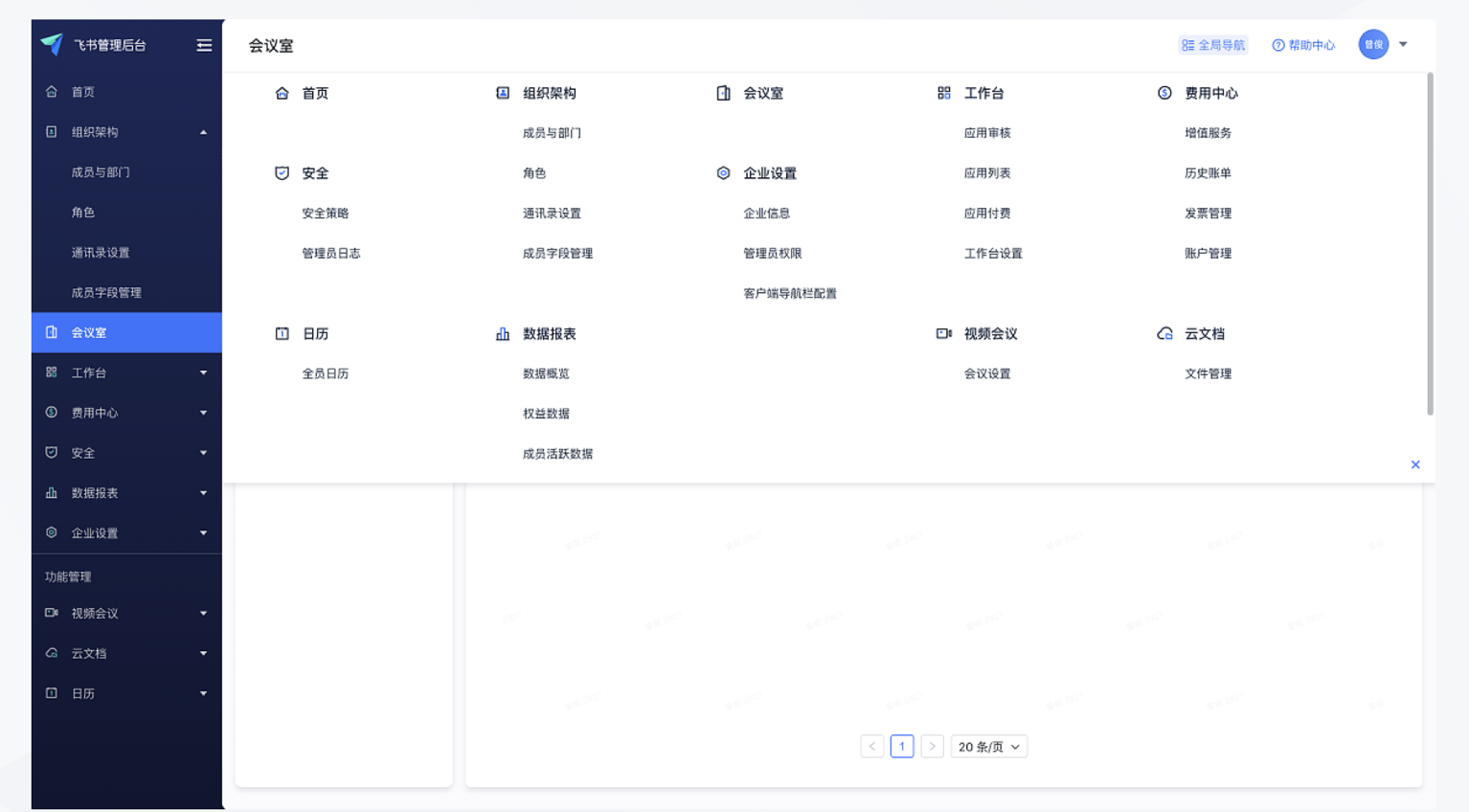Viewport: 1469px width, 812px height.
Task: Go to next page arrow in pagination
Action: (932, 747)
